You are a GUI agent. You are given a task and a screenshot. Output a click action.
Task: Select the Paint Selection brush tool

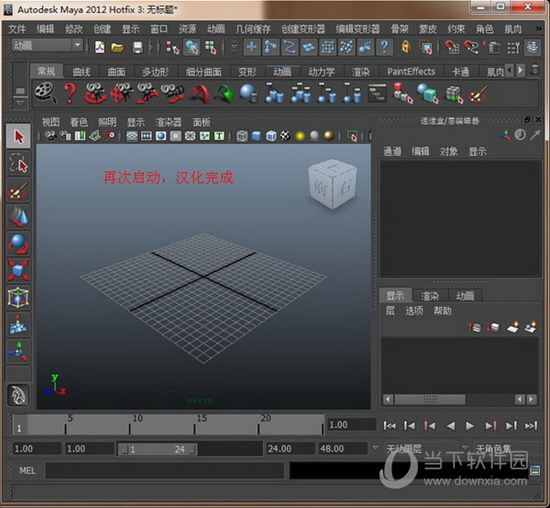click(18, 190)
